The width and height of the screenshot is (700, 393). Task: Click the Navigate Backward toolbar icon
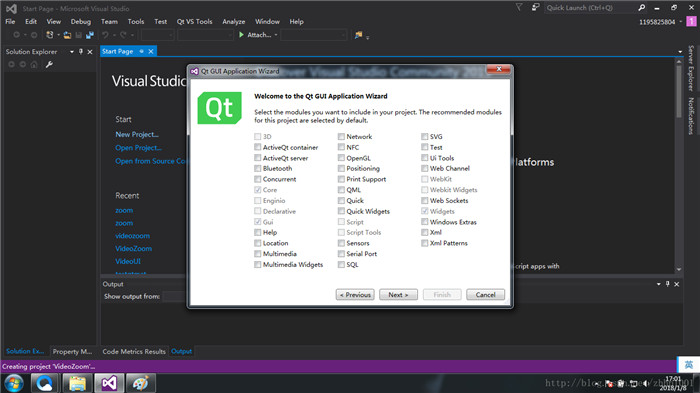[17, 34]
